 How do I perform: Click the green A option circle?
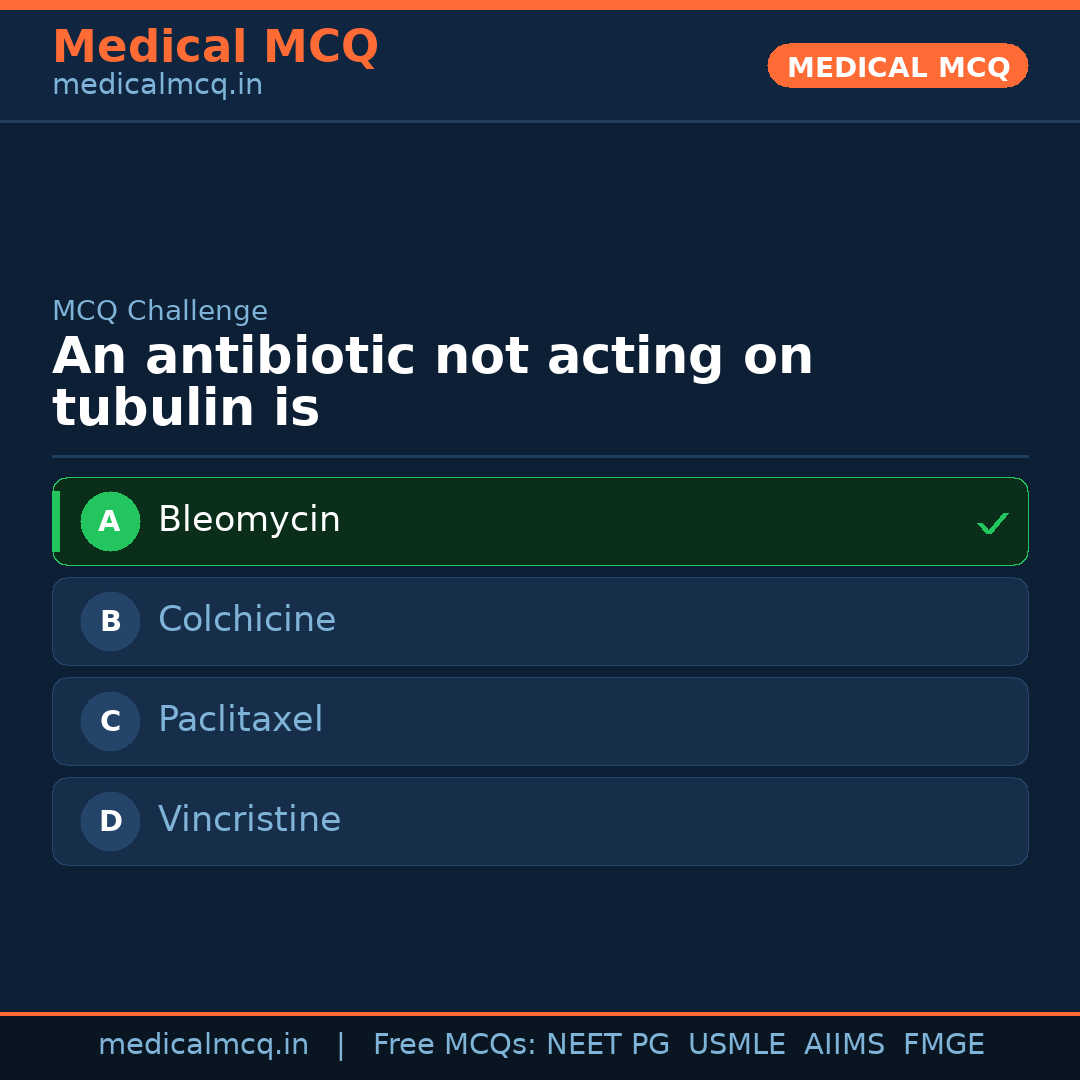pyautogui.click(x=110, y=521)
